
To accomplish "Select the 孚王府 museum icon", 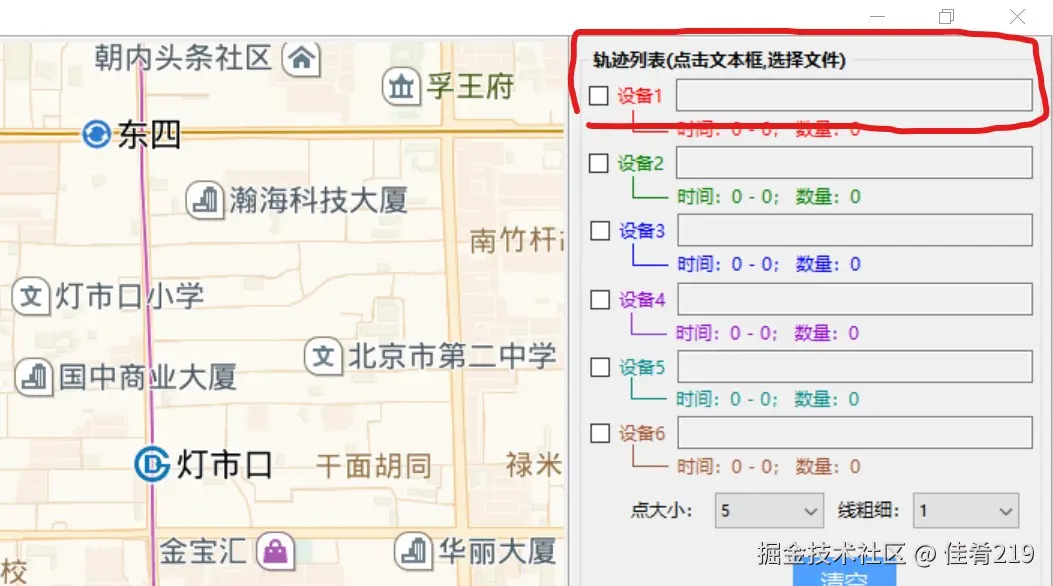I will coord(402,88).
